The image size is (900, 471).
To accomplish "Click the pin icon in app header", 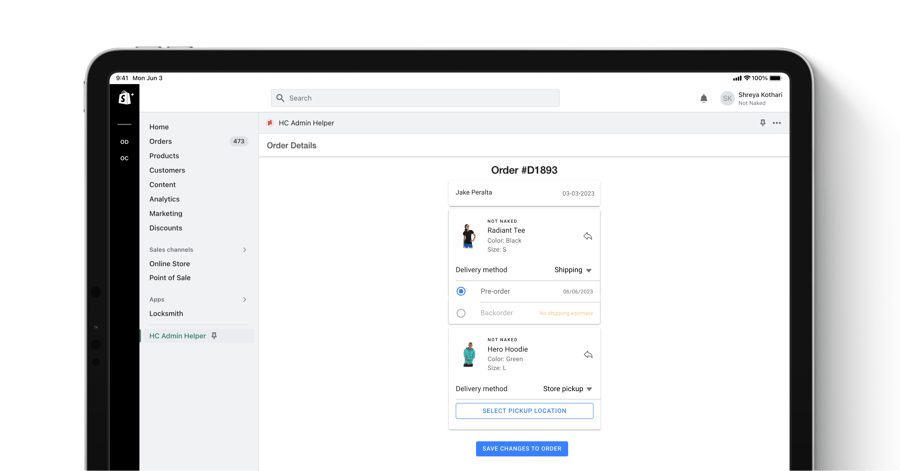I will (763, 123).
